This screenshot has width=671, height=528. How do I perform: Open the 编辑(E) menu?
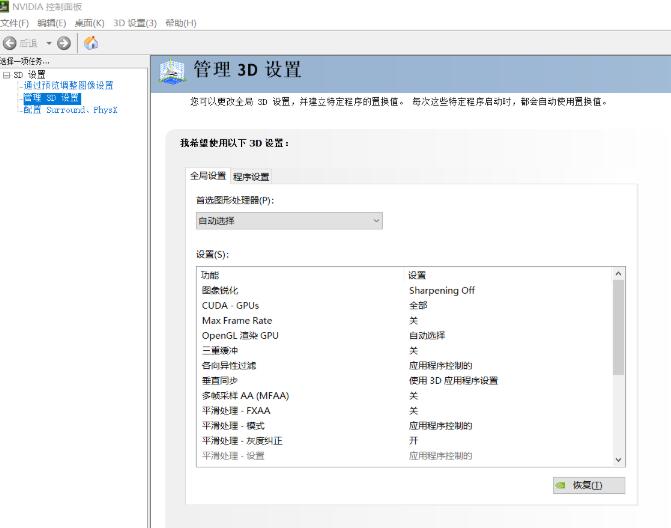pyautogui.click(x=51, y=23)
